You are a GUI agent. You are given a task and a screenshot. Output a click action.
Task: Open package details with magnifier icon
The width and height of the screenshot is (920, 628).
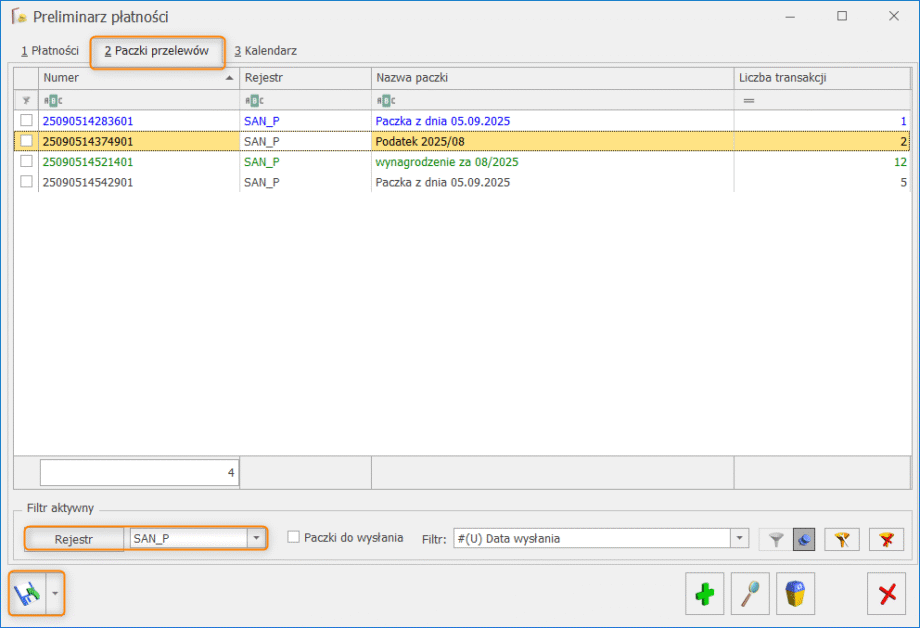(x=750, y=594)
